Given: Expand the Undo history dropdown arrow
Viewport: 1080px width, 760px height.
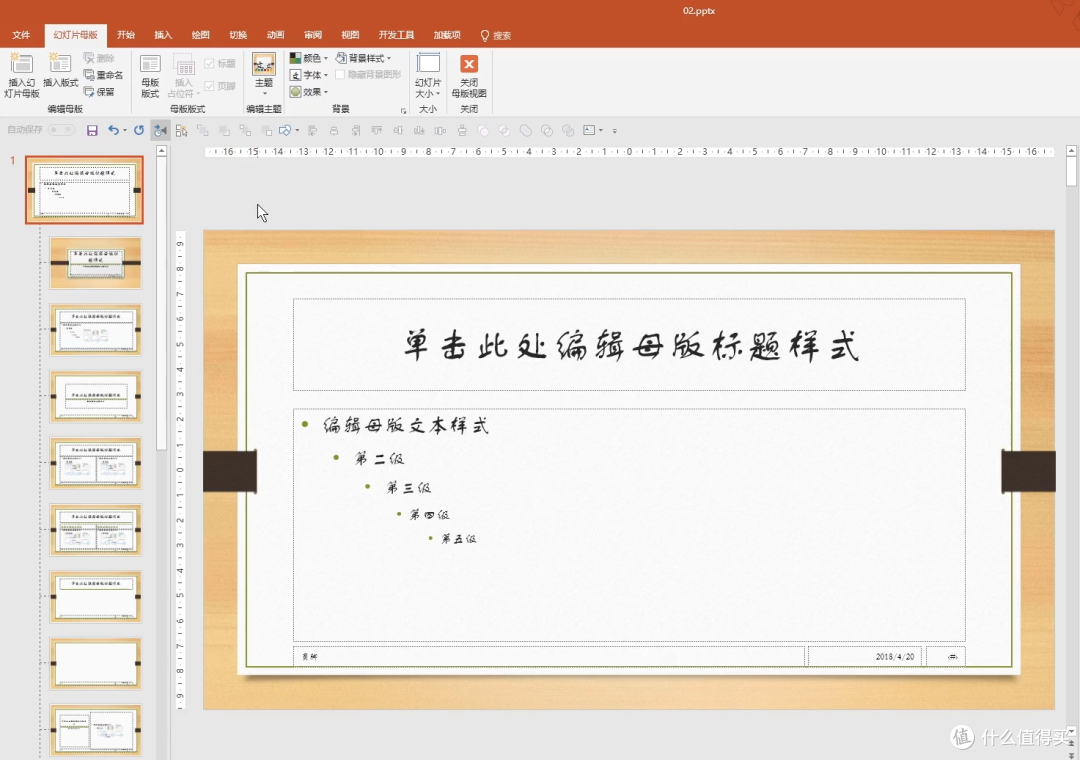Looking at the screenshot, I should 125,130.
